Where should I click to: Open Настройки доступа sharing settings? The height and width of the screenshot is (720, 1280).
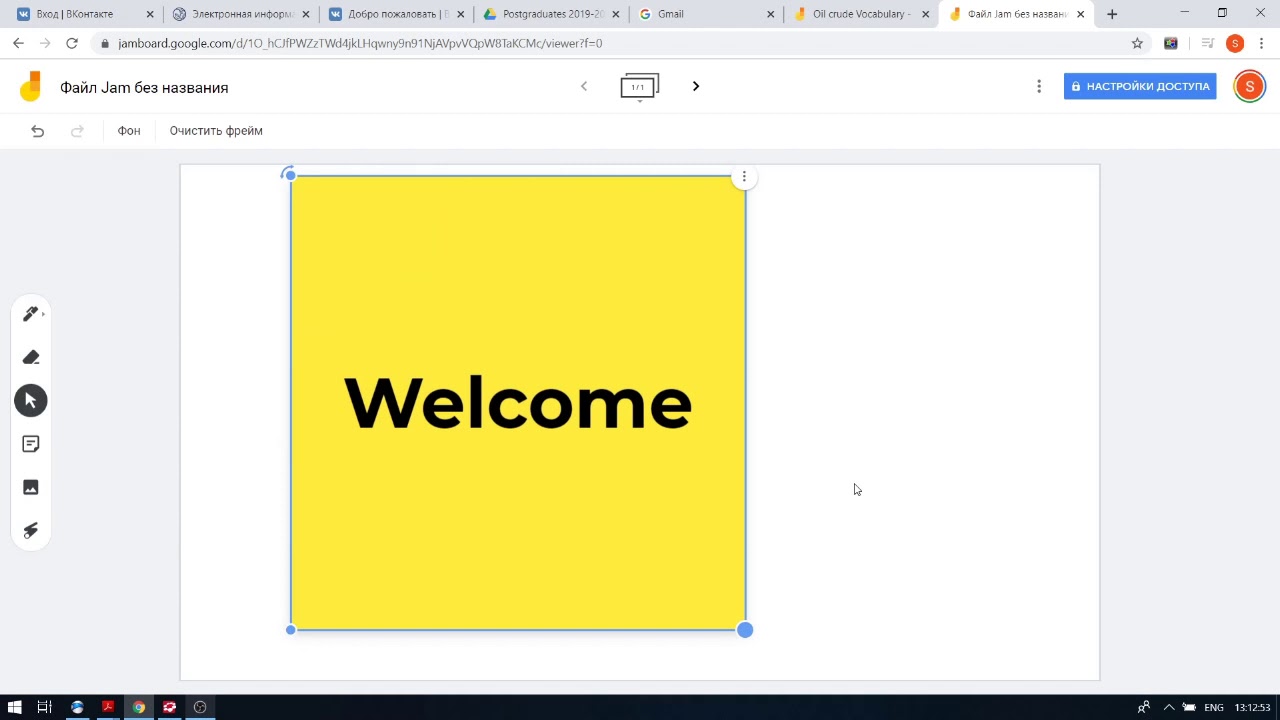1140,87
